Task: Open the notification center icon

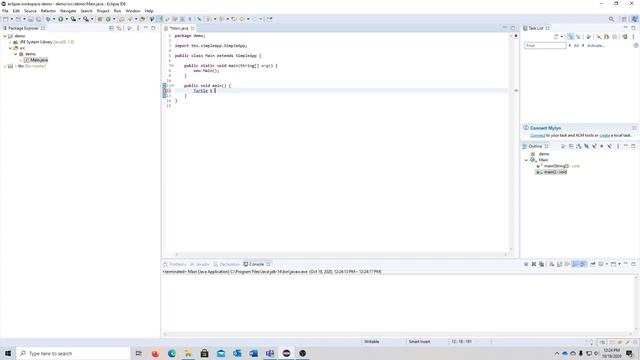Action: coord(630,353)
